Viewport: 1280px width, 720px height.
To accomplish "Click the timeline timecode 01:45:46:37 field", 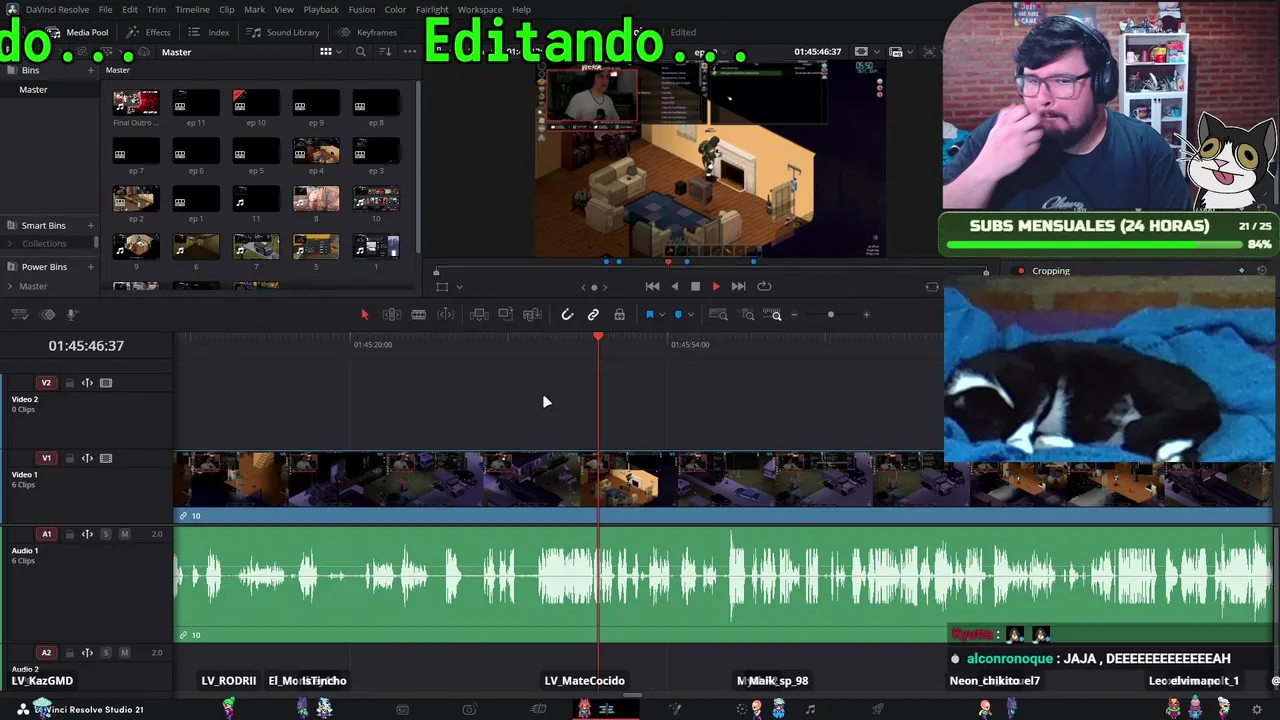I will pos(86,346).
